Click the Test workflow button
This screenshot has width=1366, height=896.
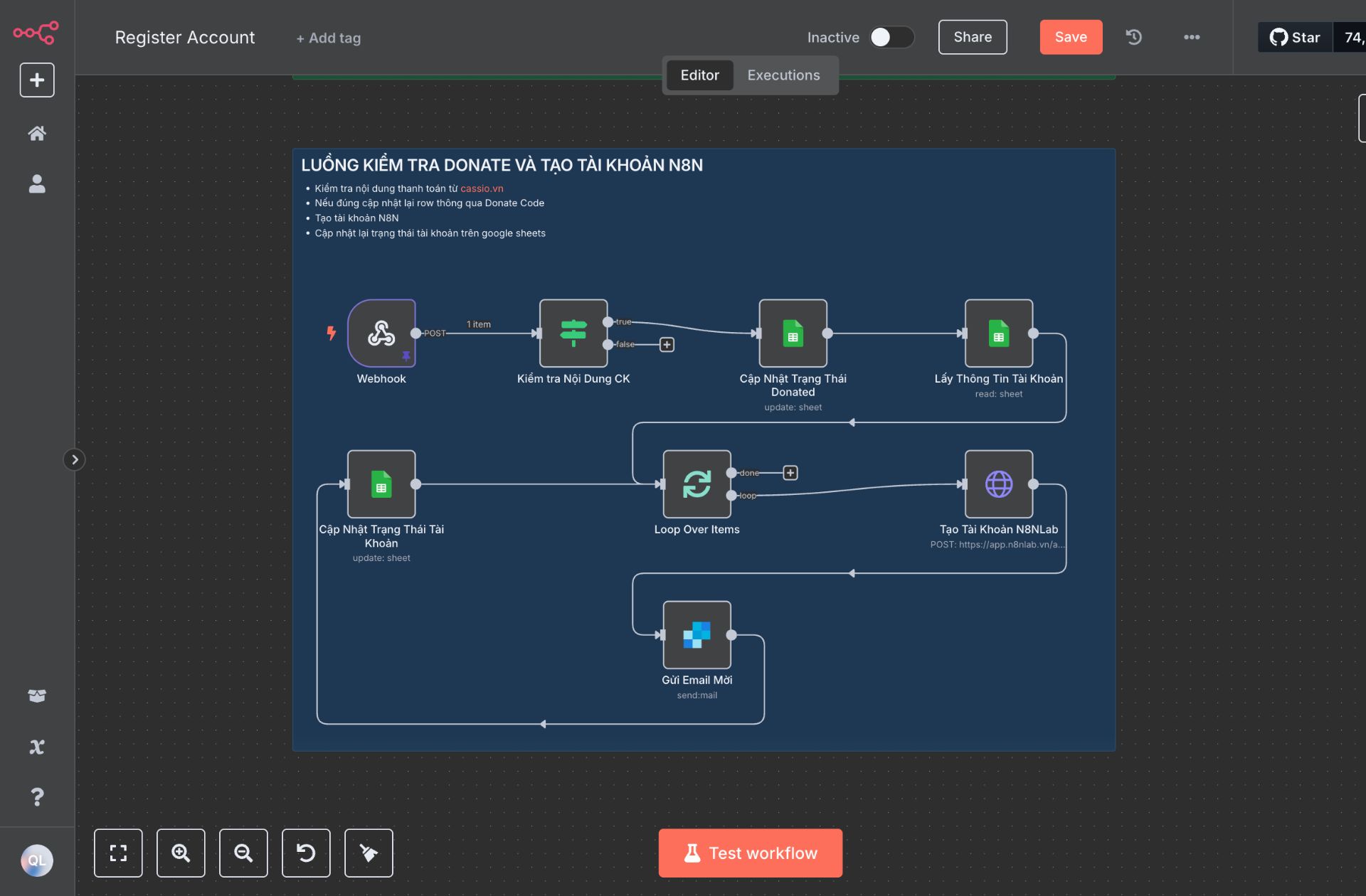click(x=749, y=852)
